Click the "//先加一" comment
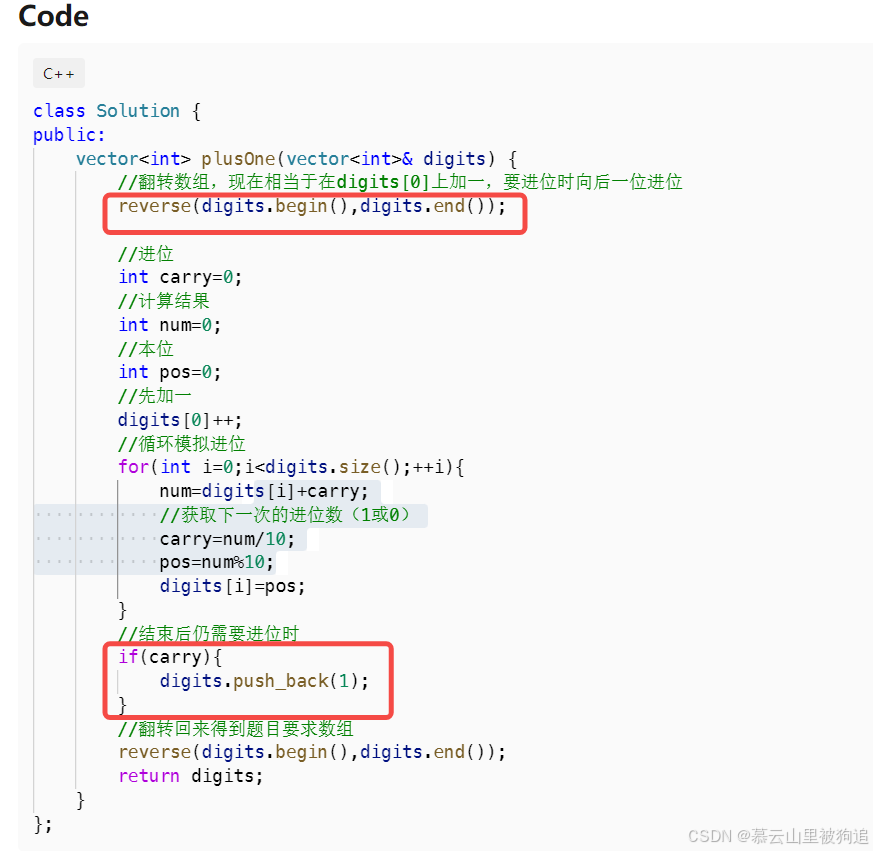 [x=155, y=396]
